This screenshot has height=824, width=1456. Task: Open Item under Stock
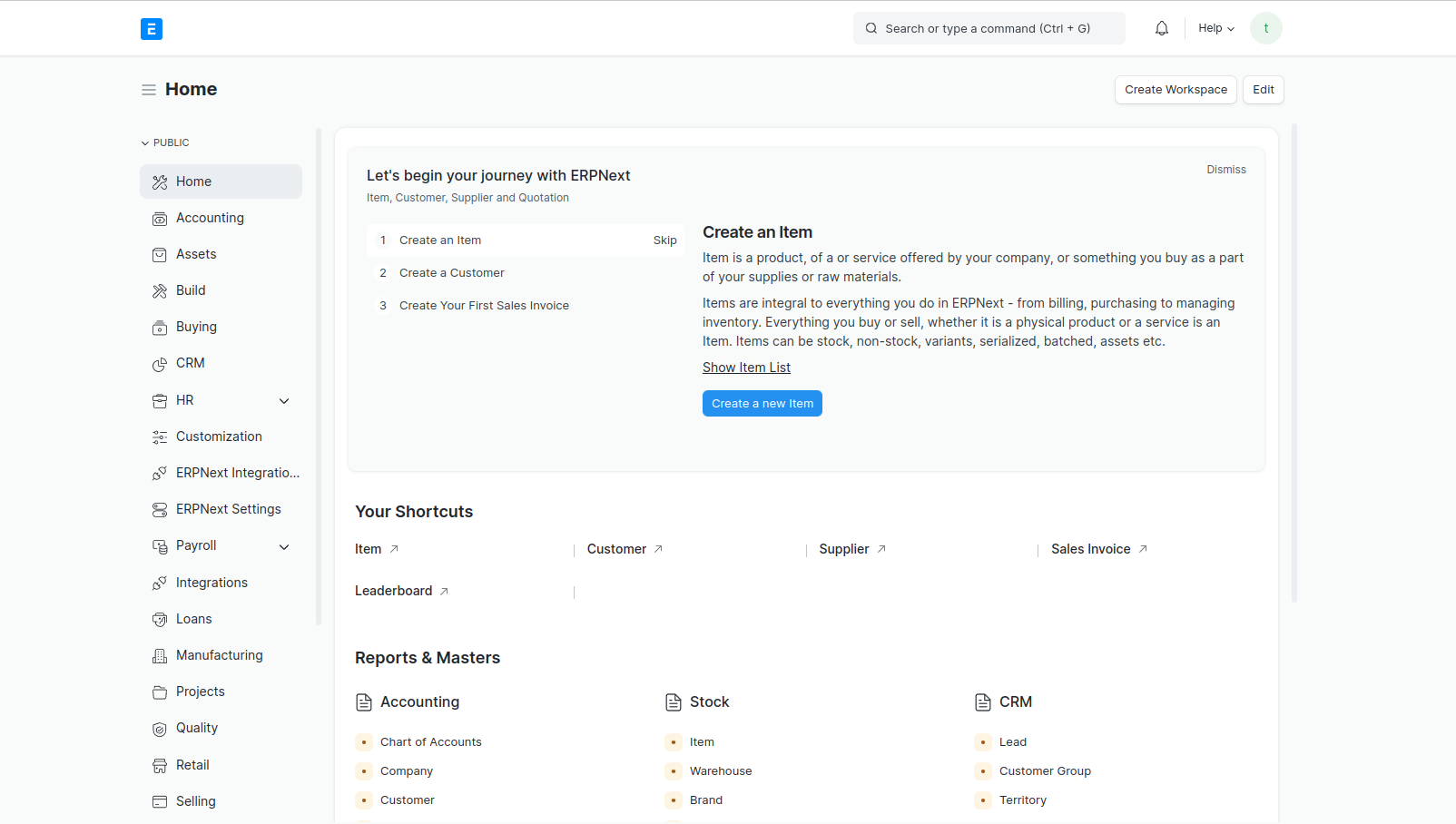point(702,742)
